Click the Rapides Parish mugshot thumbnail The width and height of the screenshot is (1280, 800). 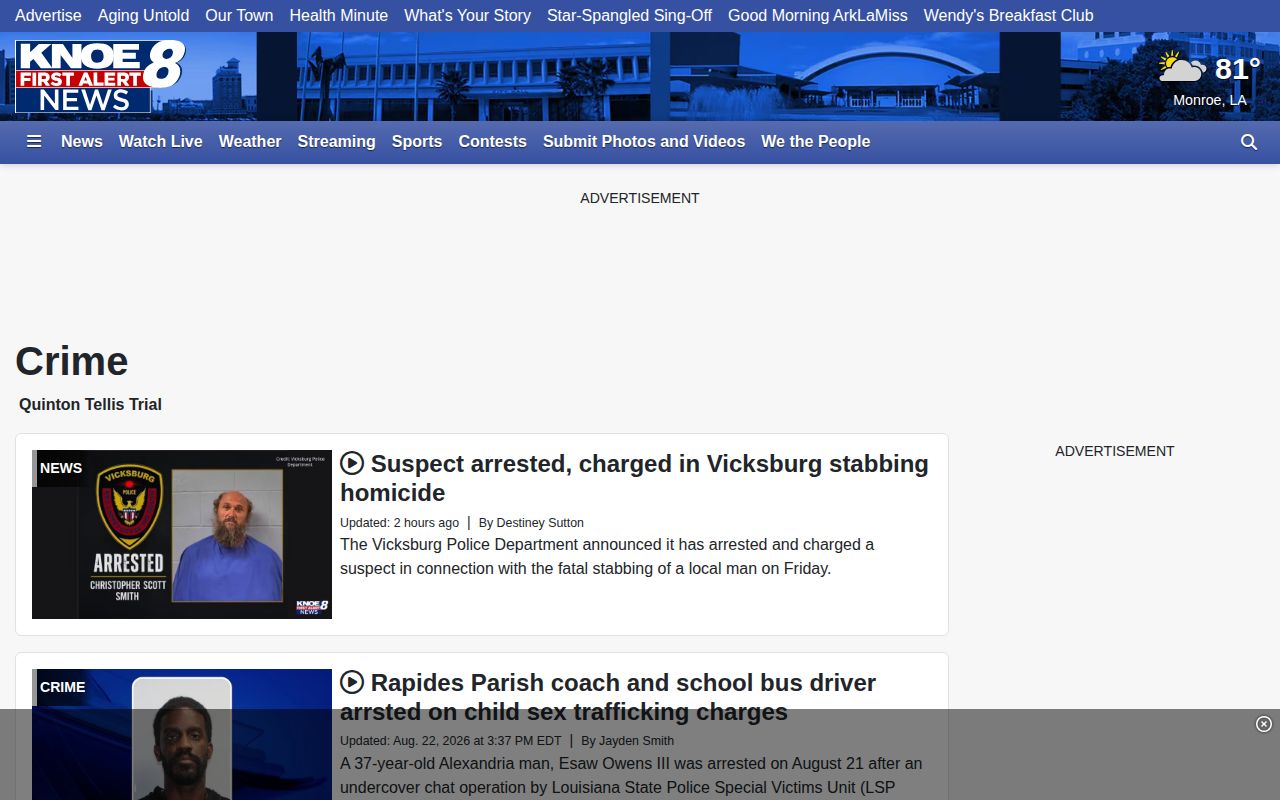click(182, 734)
